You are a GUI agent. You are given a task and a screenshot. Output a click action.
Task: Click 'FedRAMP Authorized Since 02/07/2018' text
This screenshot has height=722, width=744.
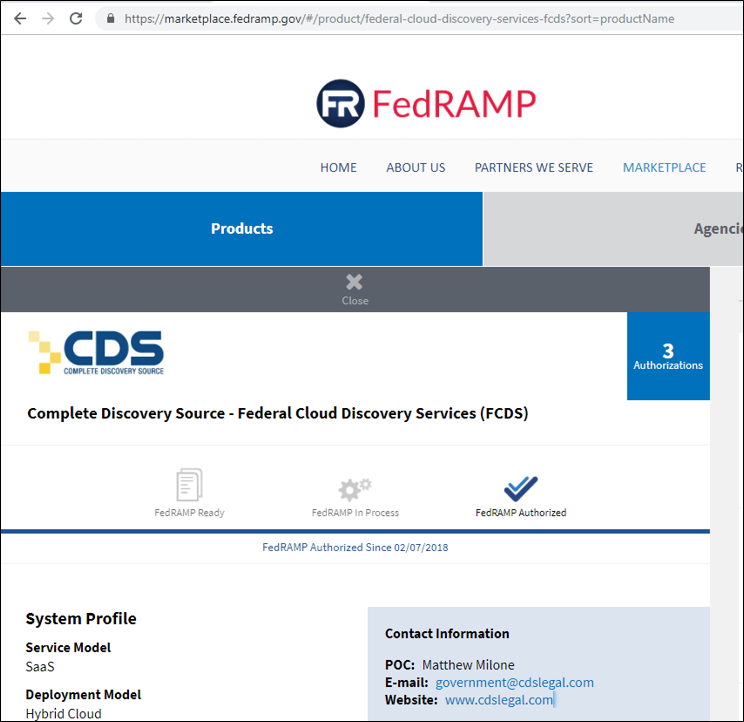tap(355, 547)
